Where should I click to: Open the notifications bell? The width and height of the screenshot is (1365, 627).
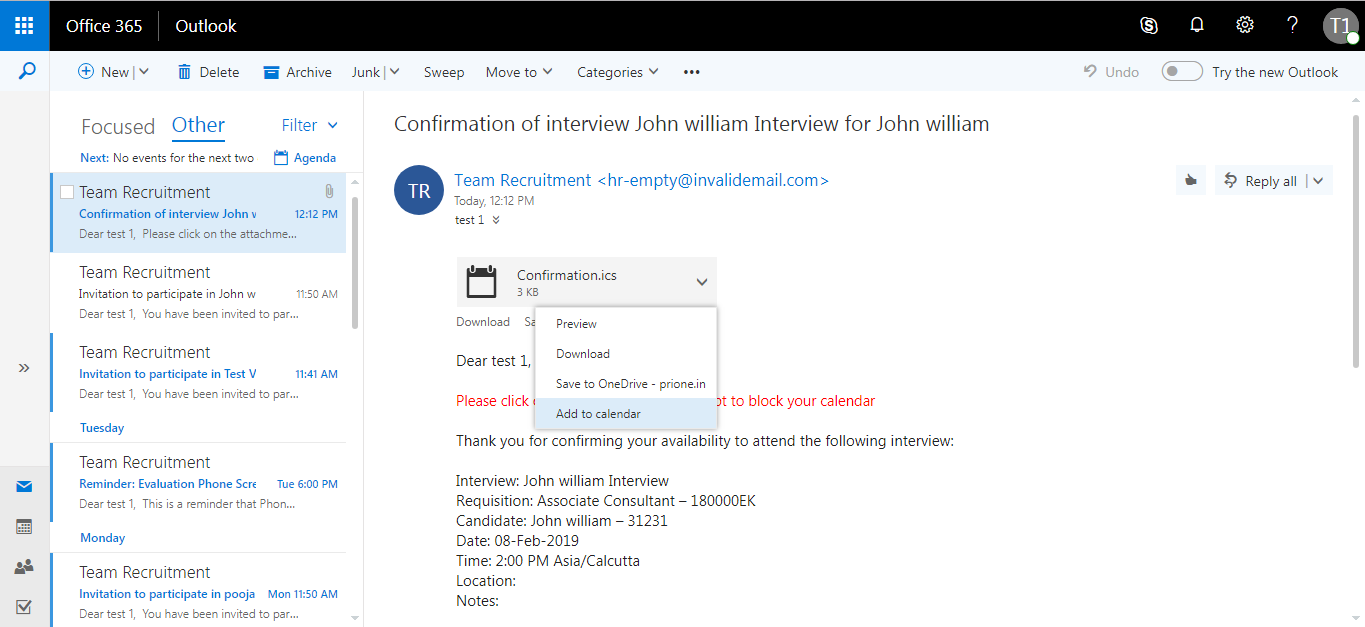1197,25
